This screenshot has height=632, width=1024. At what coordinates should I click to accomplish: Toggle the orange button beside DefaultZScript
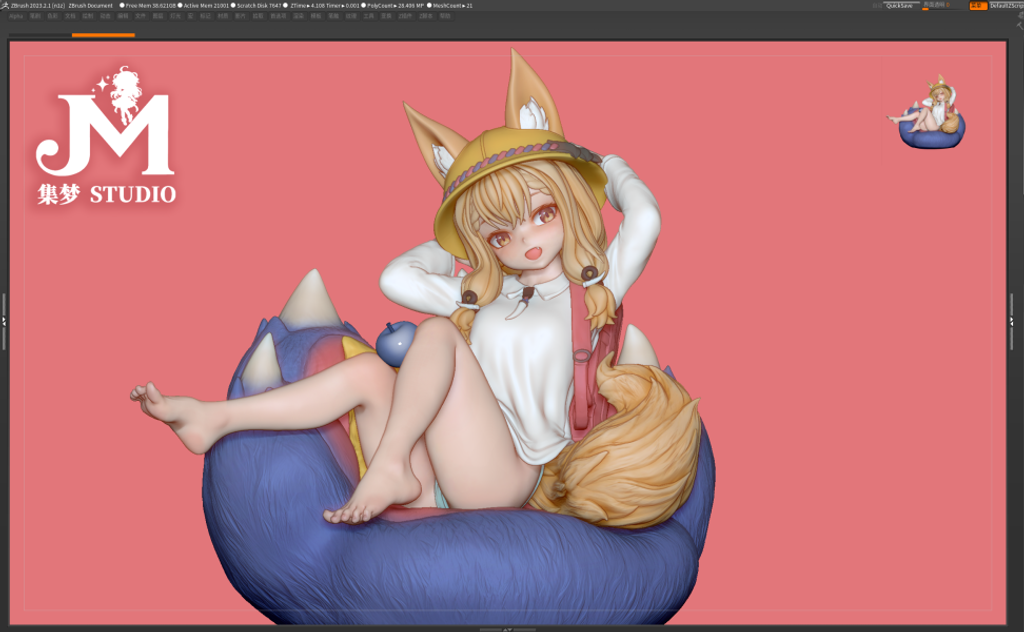(978, 5)
